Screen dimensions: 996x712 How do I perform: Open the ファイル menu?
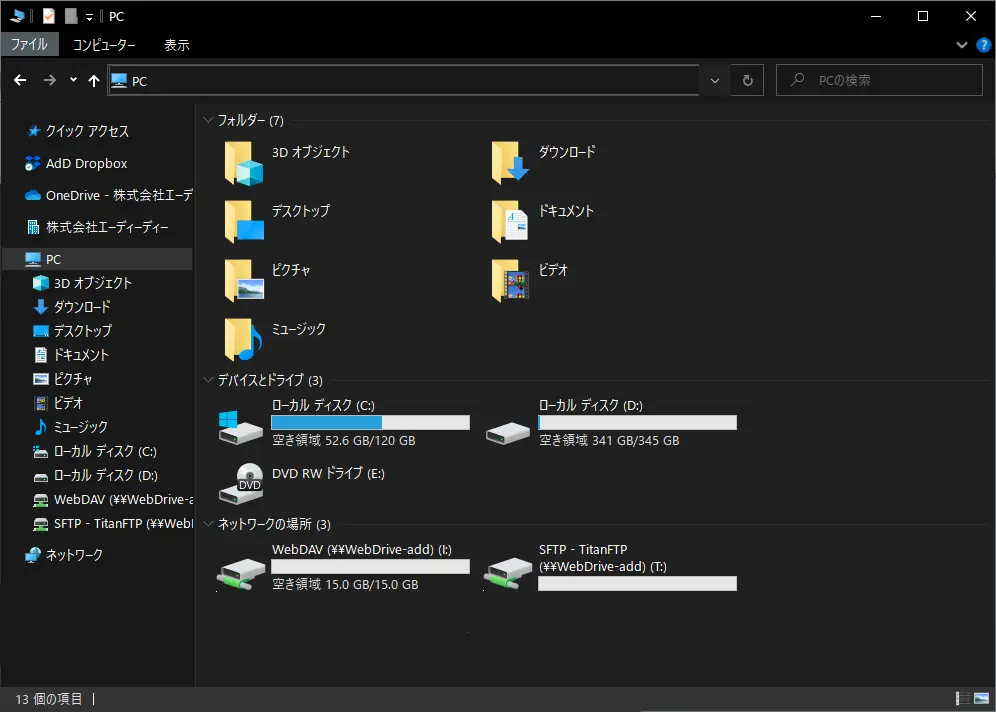click(29, 45)
